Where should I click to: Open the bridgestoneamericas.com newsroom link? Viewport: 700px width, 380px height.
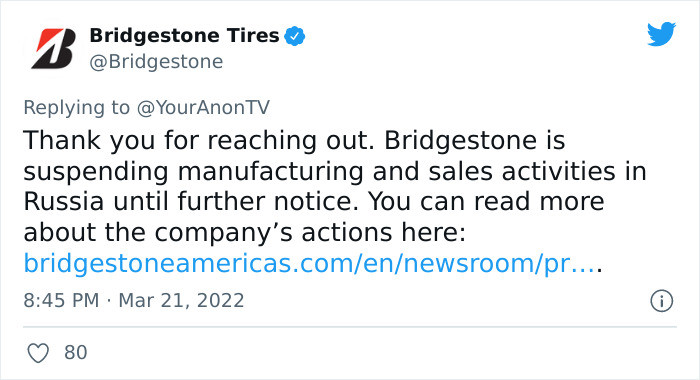[310, 263]
